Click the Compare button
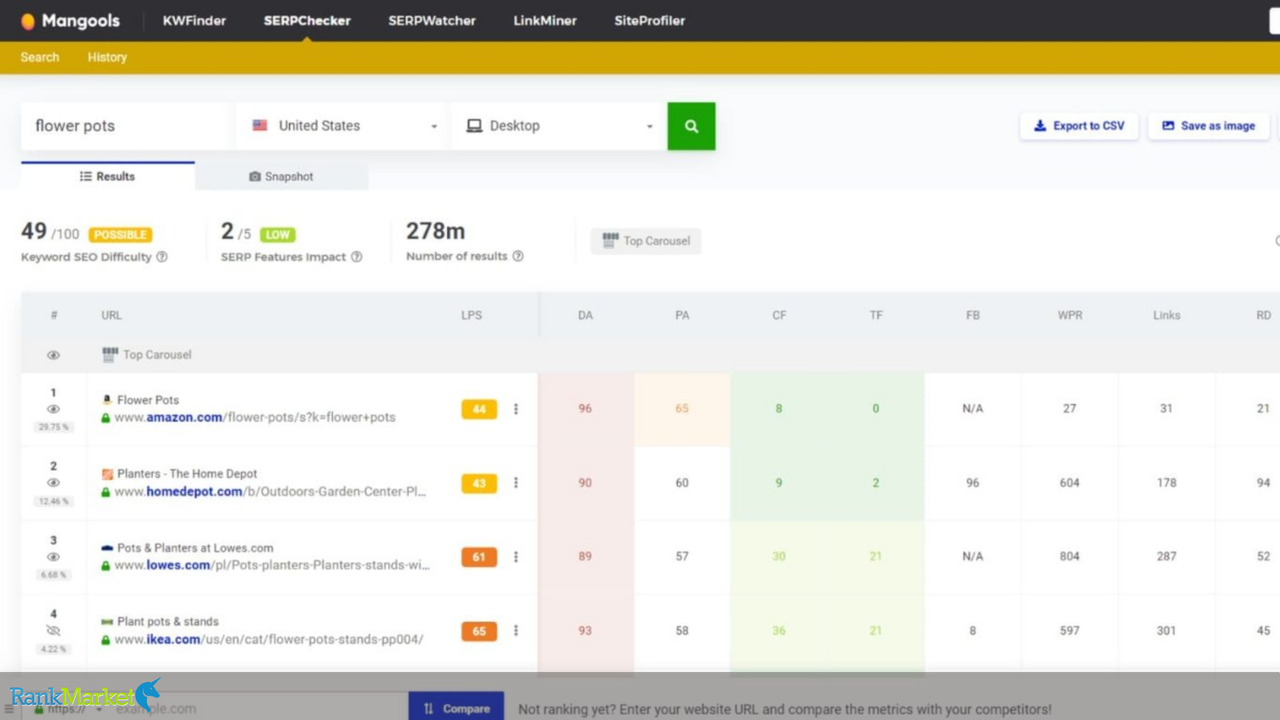This screenshot has height=720, width=1280. point(456,707)
